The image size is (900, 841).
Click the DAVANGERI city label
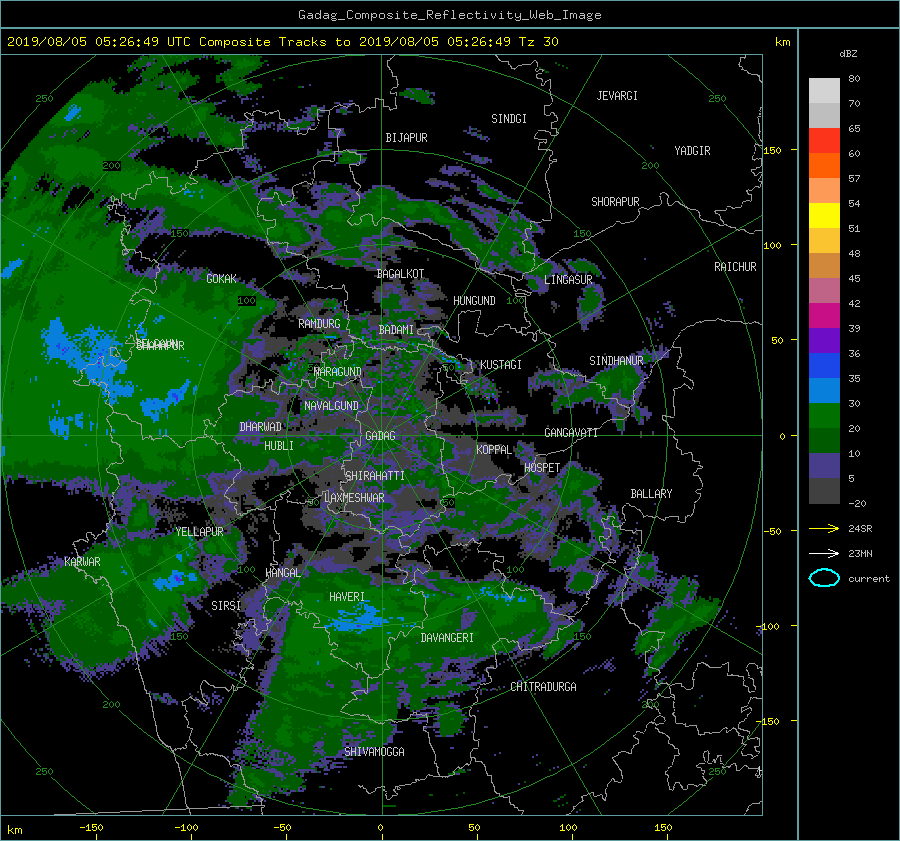[447, 638]
